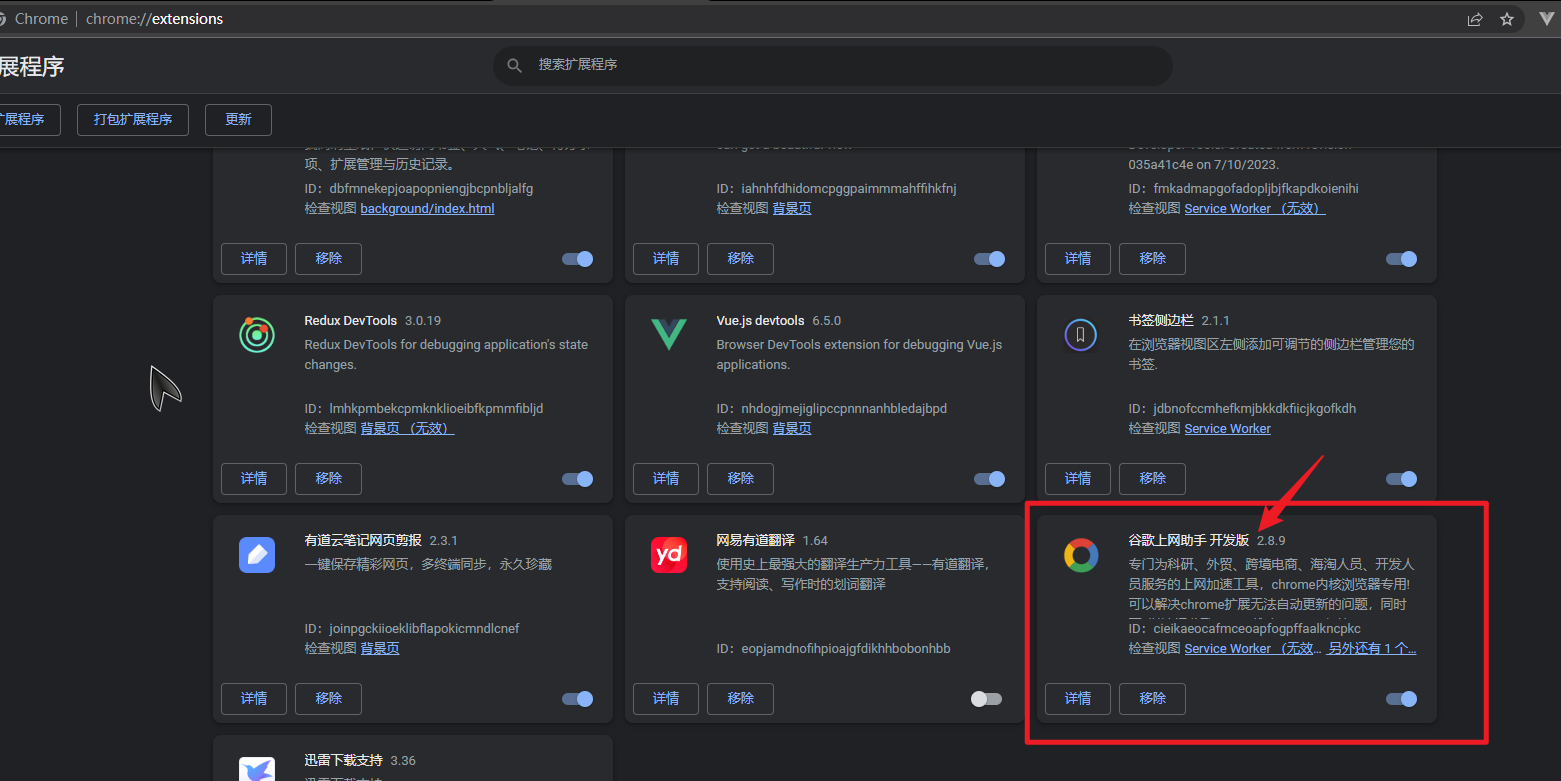Open 谷歌上网助手 Service Worker (无效 link
Image resolution: width=1561 pixels, height=781 pixels.
coord(1253,648)
